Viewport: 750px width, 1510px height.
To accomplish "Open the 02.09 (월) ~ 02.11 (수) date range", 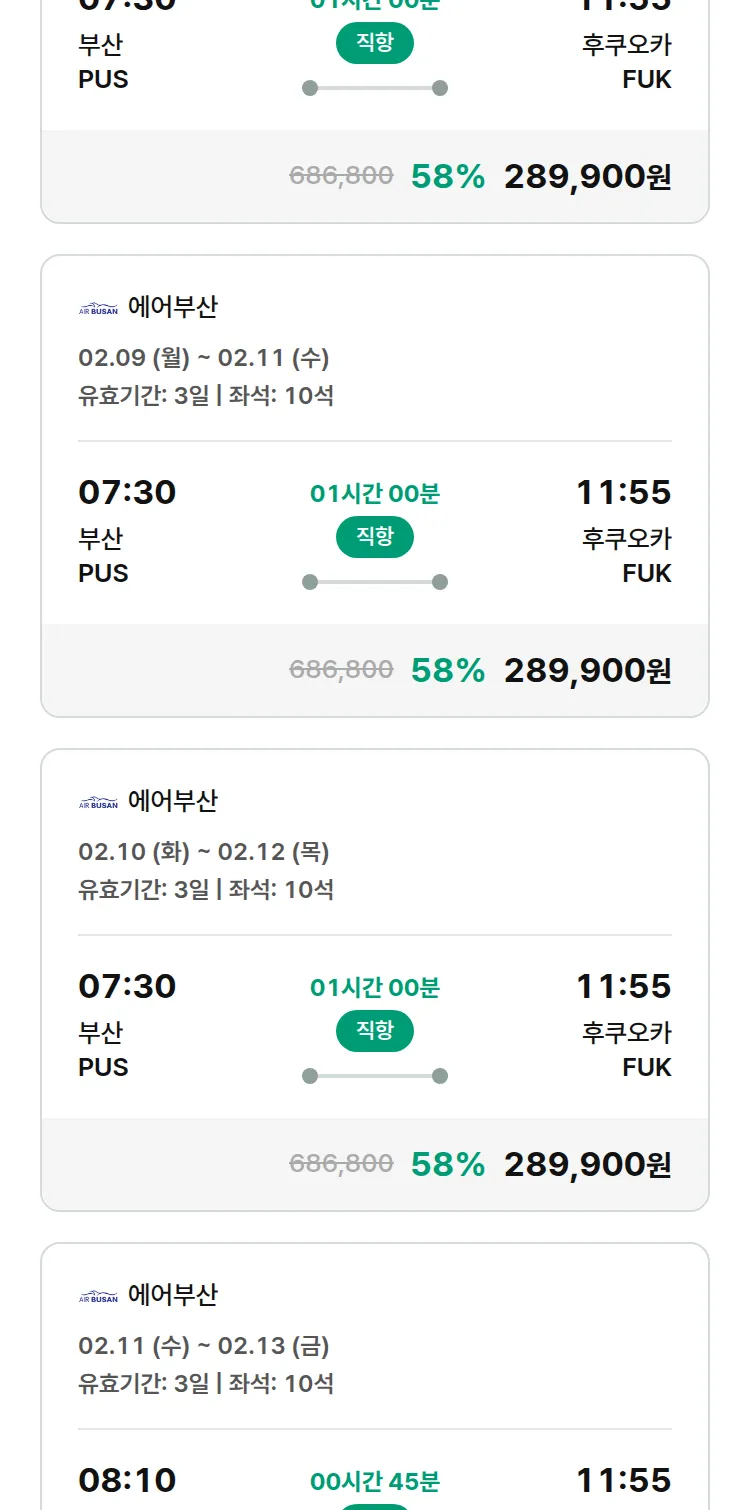I will point(204,358).
